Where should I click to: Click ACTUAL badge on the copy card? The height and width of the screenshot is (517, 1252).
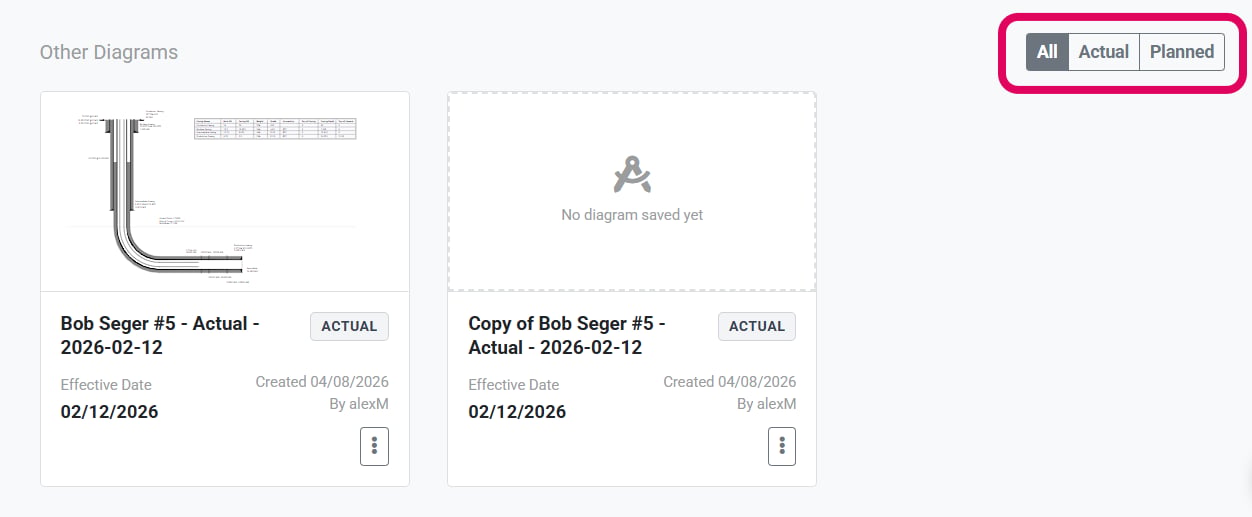[x=757, y=326]
